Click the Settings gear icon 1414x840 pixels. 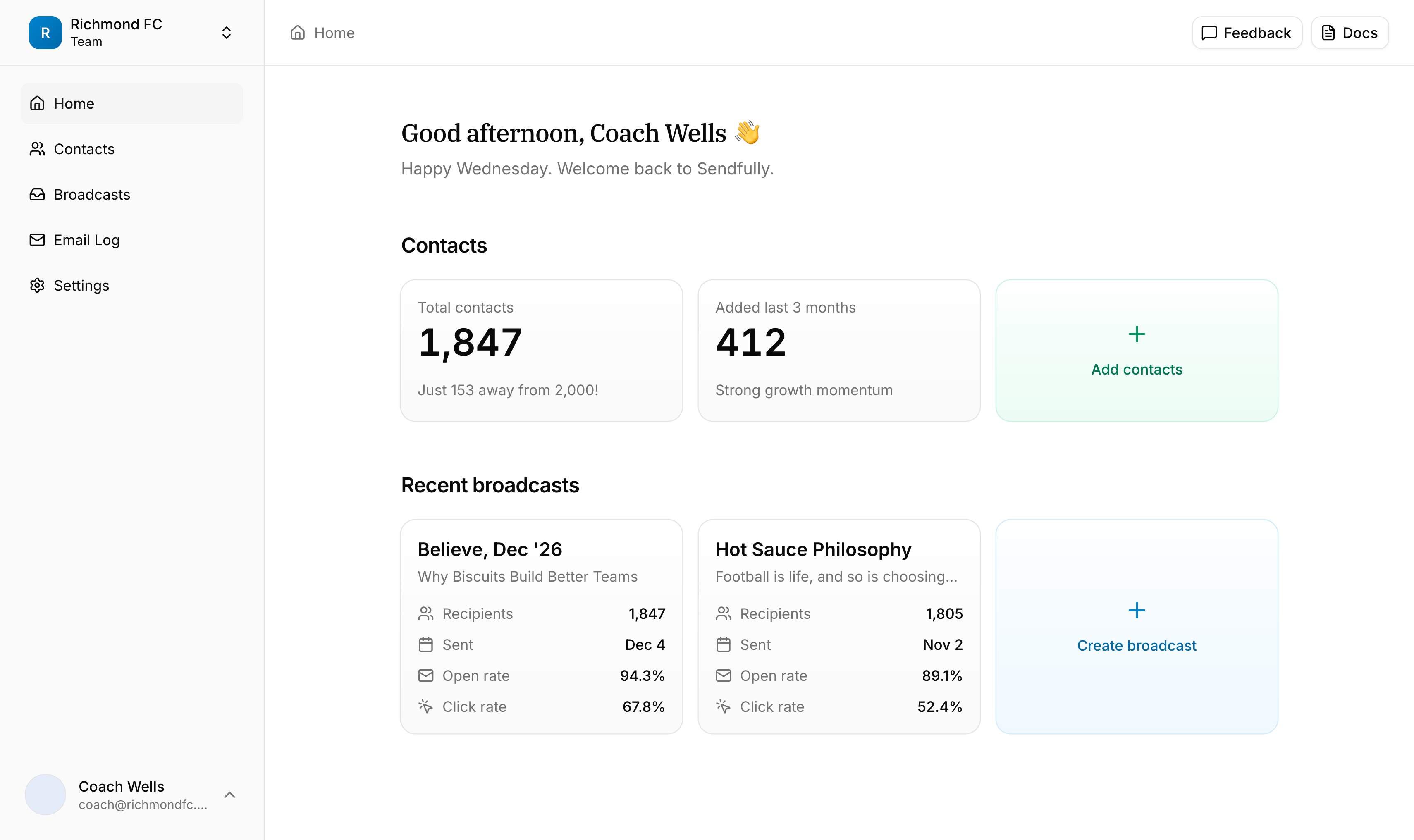[37, 285]
